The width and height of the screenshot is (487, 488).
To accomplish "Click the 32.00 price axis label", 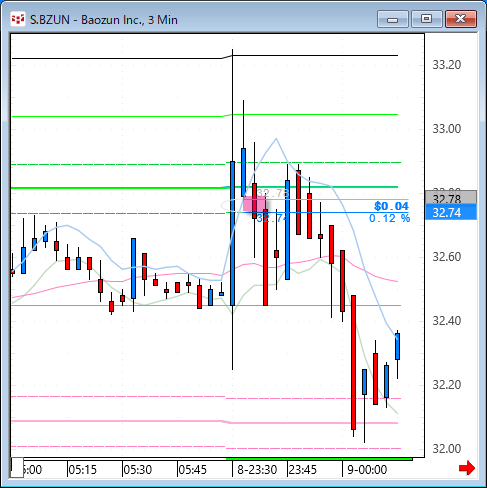I will pyautogui.click(x=447, y=449).
